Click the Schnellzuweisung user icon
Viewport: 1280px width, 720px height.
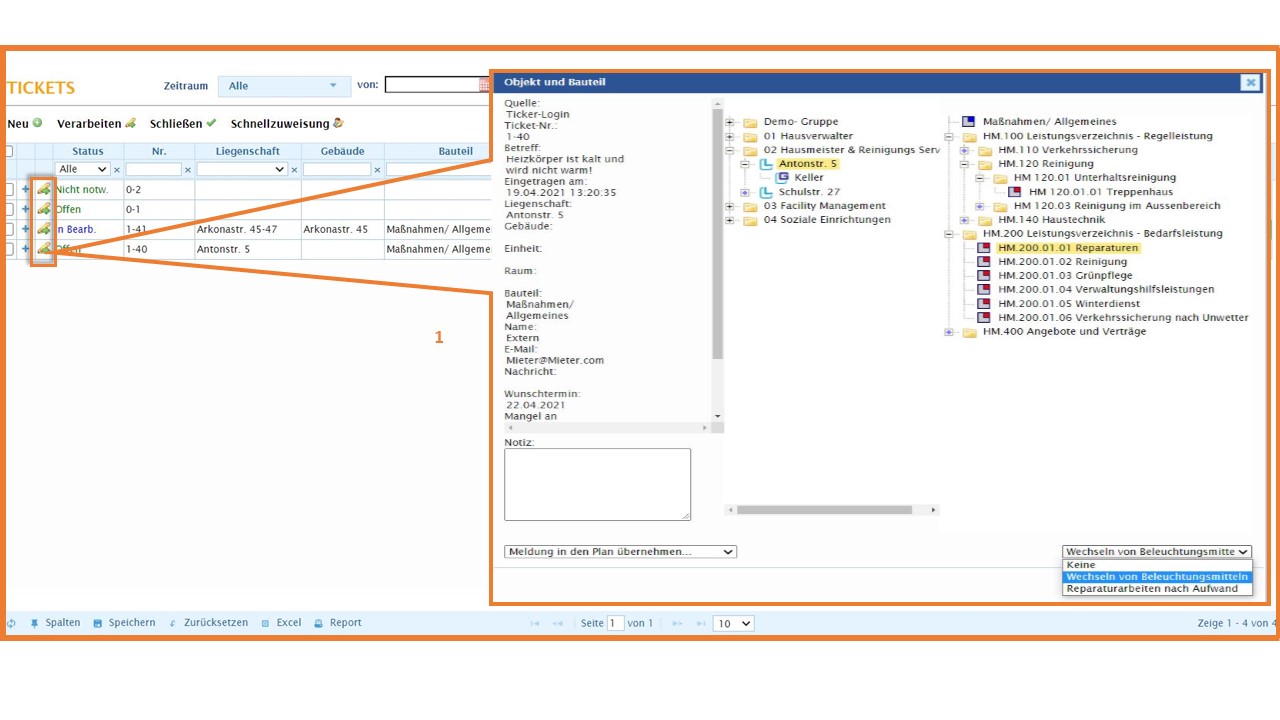338,123
